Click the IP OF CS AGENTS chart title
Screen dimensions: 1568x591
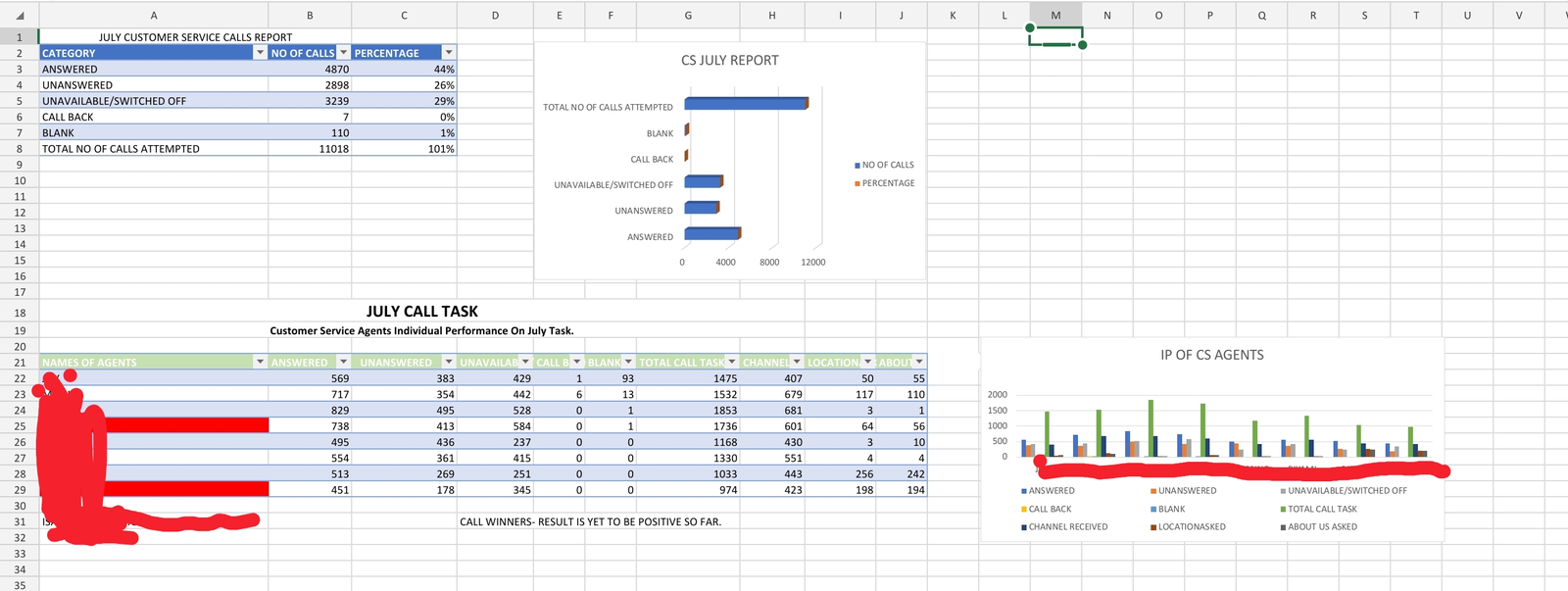[1212, 355]
